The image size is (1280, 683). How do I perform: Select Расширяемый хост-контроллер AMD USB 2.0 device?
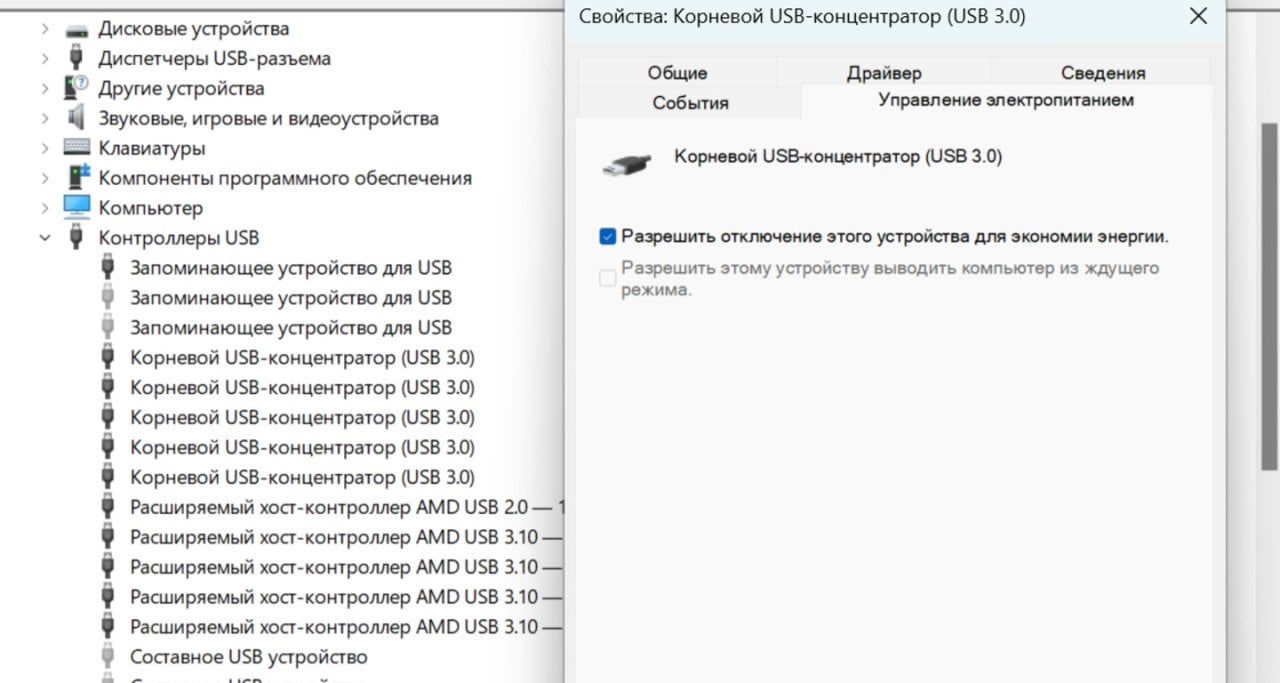pyautogui.click(x=341, y=507)
